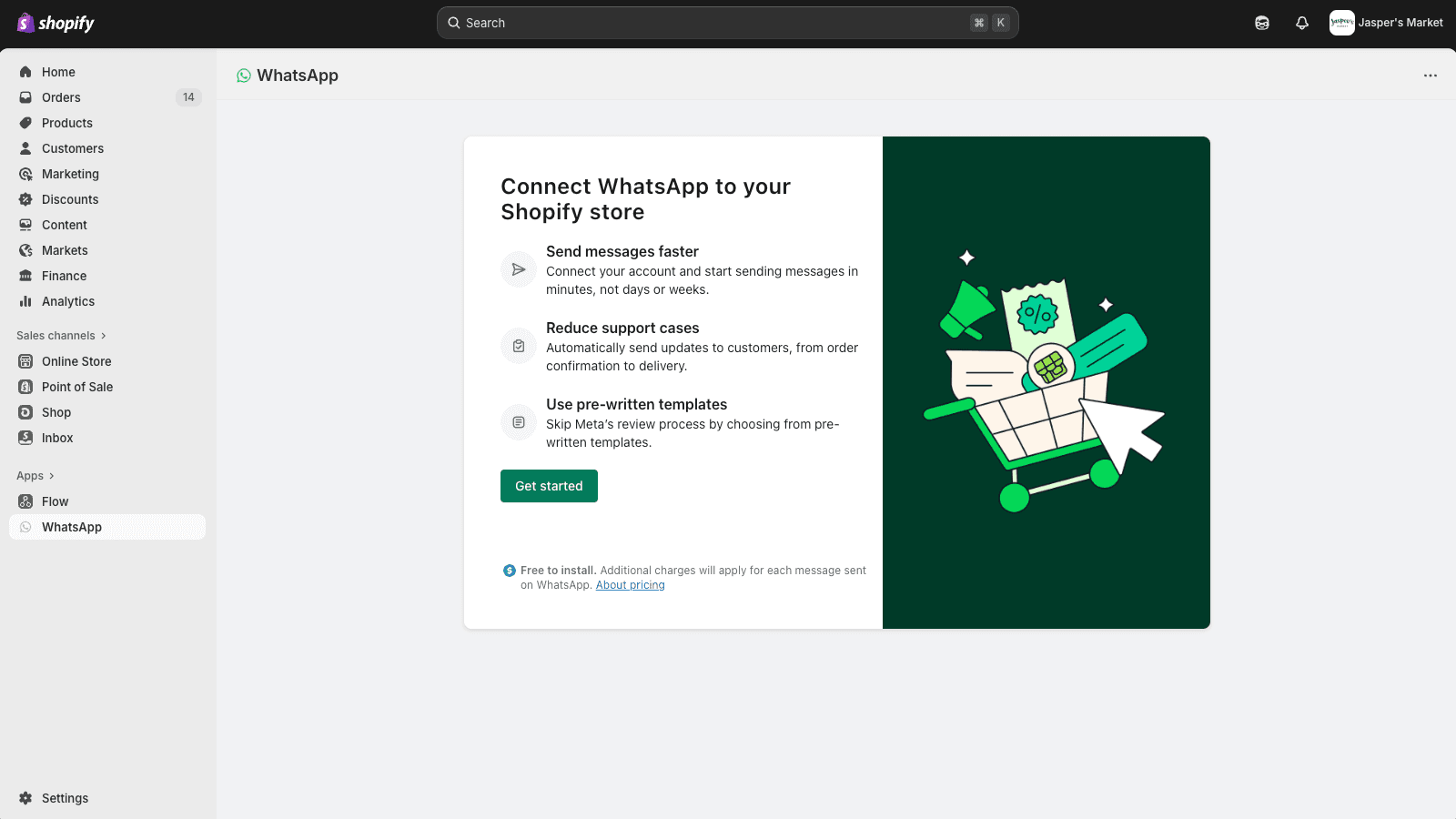Select the Orders icon
The image size is (1456, 819).
pos(27,97)
